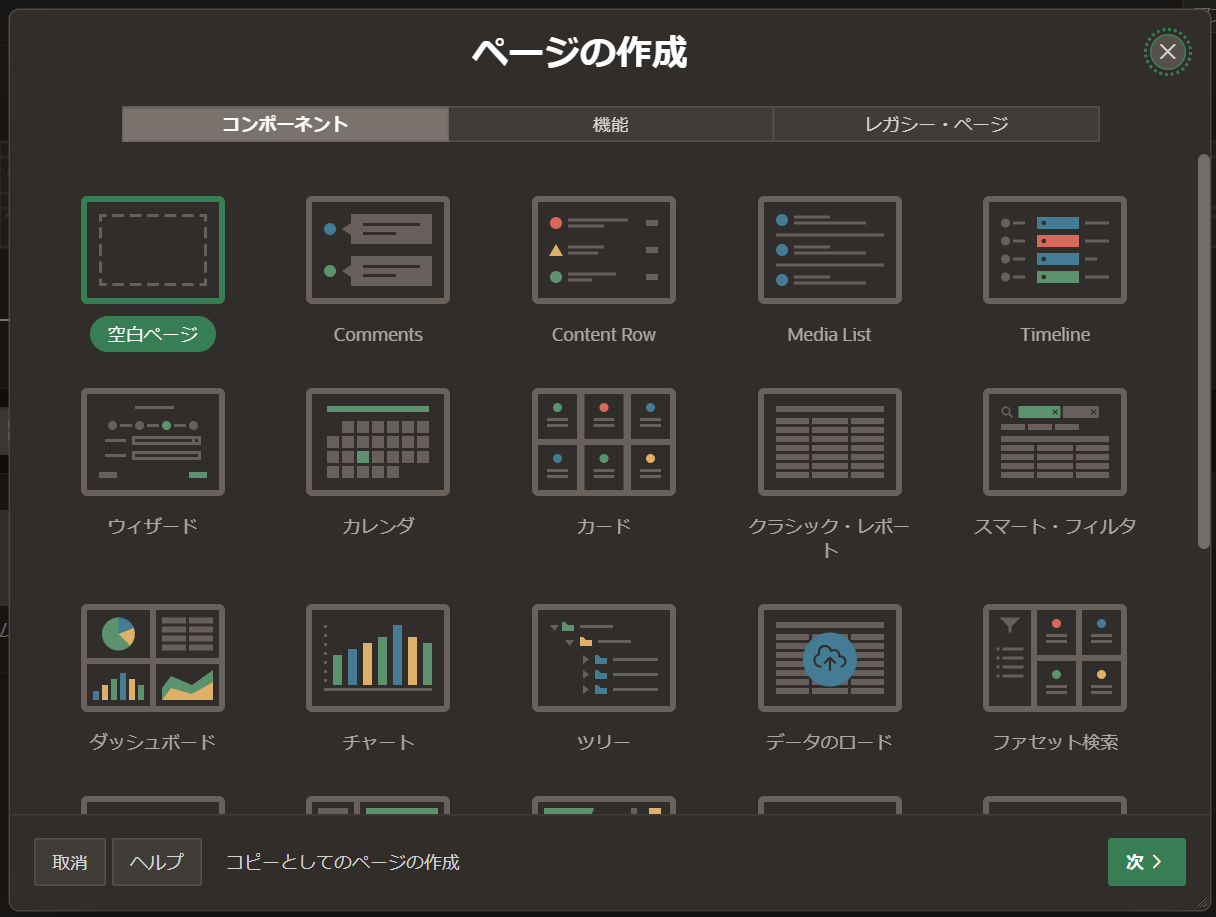Image resolution: width=1216 pixels, height=917 pixels.
Task: Select the チャート chart page icon
Action: coord(378,658)
